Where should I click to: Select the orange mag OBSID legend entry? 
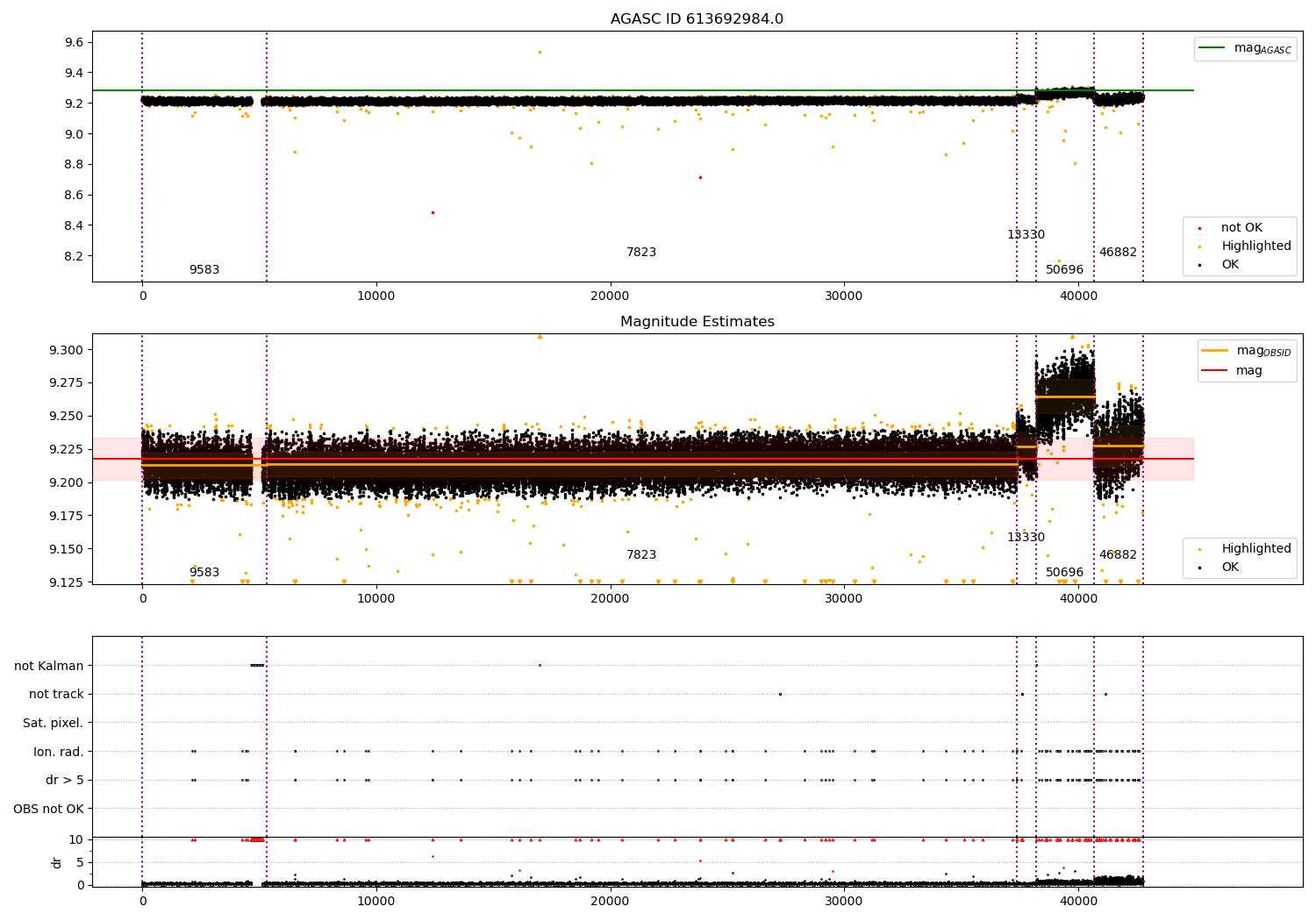pyautogui.click(x=1246, y=351)
